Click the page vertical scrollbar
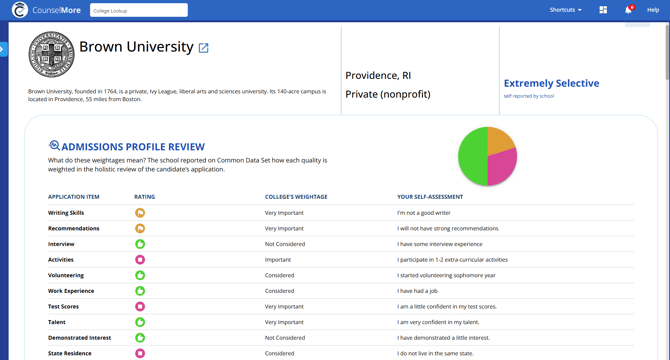 click(667, 51)
